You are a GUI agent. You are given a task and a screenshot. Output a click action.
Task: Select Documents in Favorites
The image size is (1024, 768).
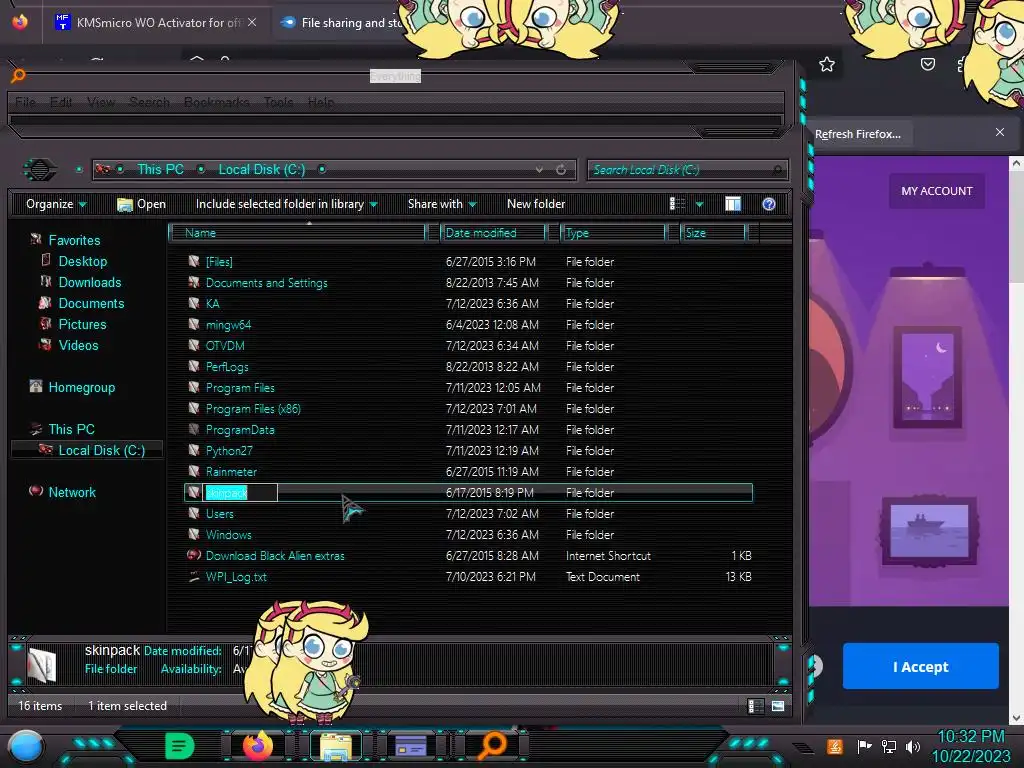tap(91, 303)
